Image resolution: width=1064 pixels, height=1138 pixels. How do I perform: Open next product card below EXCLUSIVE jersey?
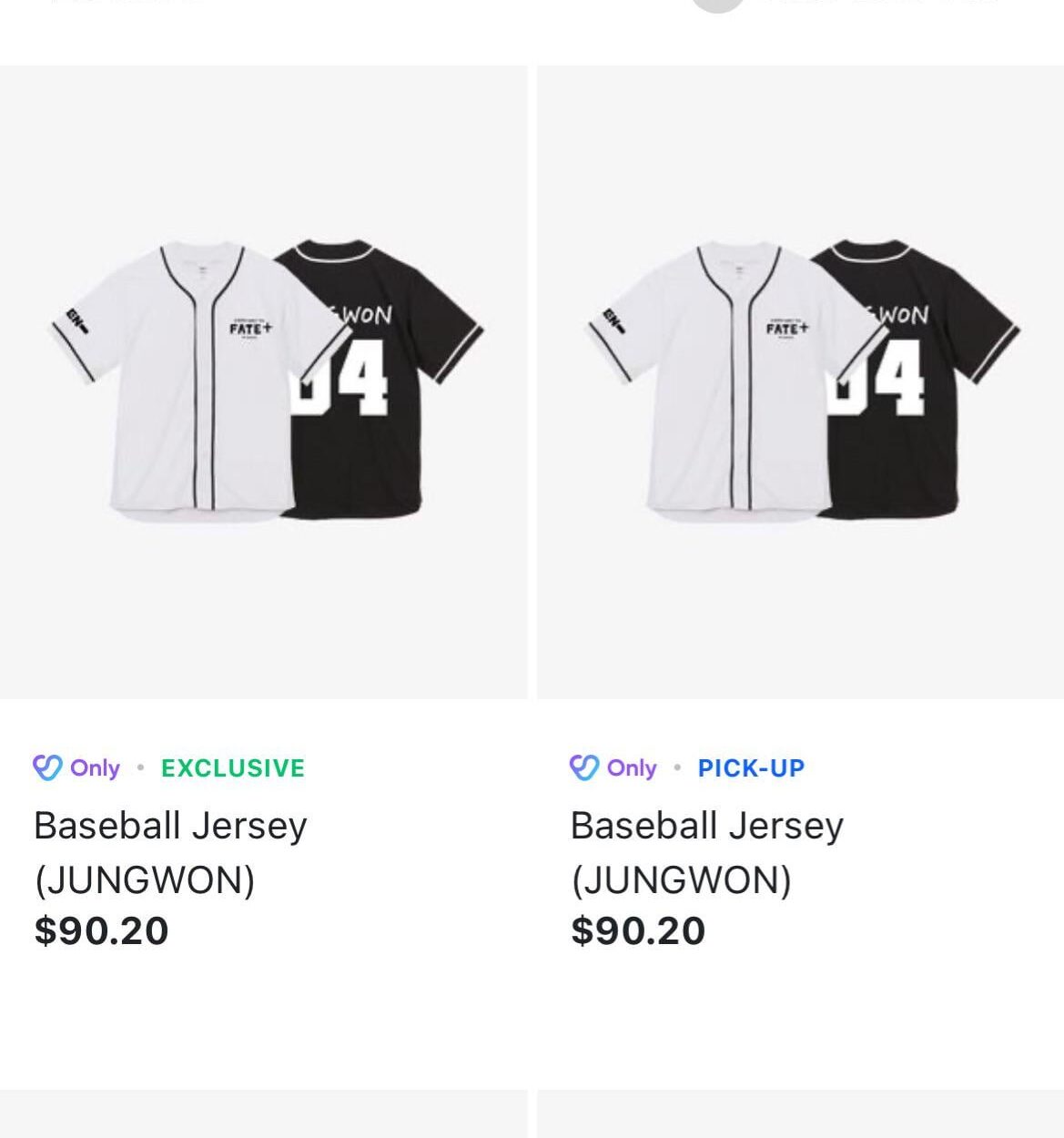pyautogui.click(x=263, y=1114)
